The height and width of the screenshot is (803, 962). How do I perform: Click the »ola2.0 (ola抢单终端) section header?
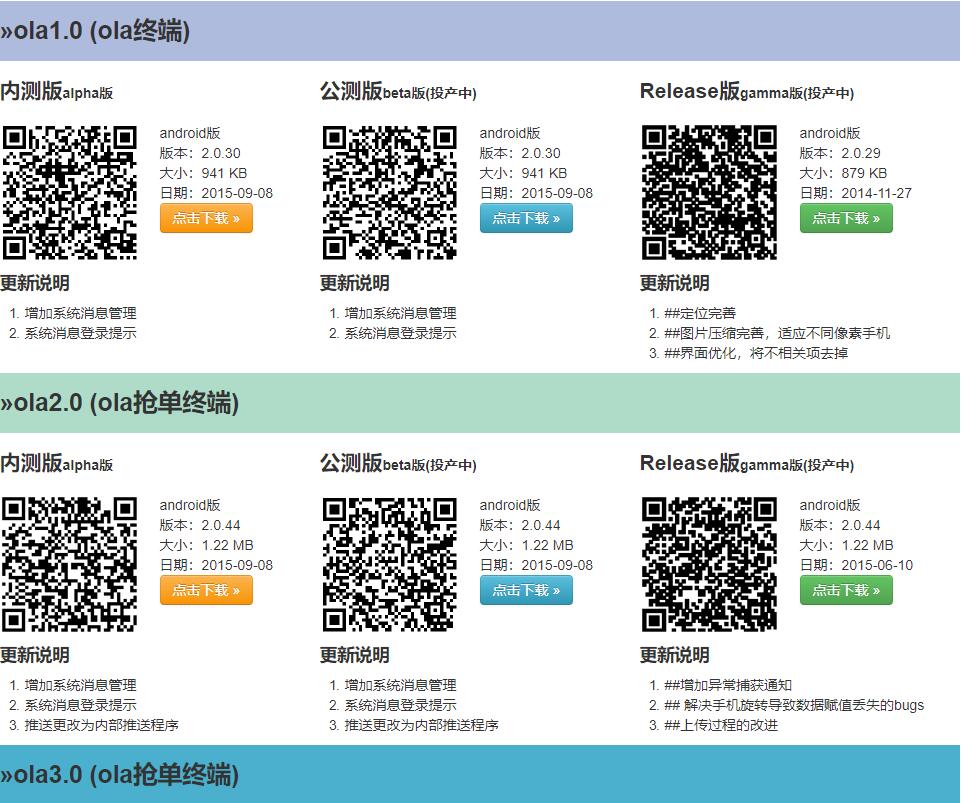480,403
